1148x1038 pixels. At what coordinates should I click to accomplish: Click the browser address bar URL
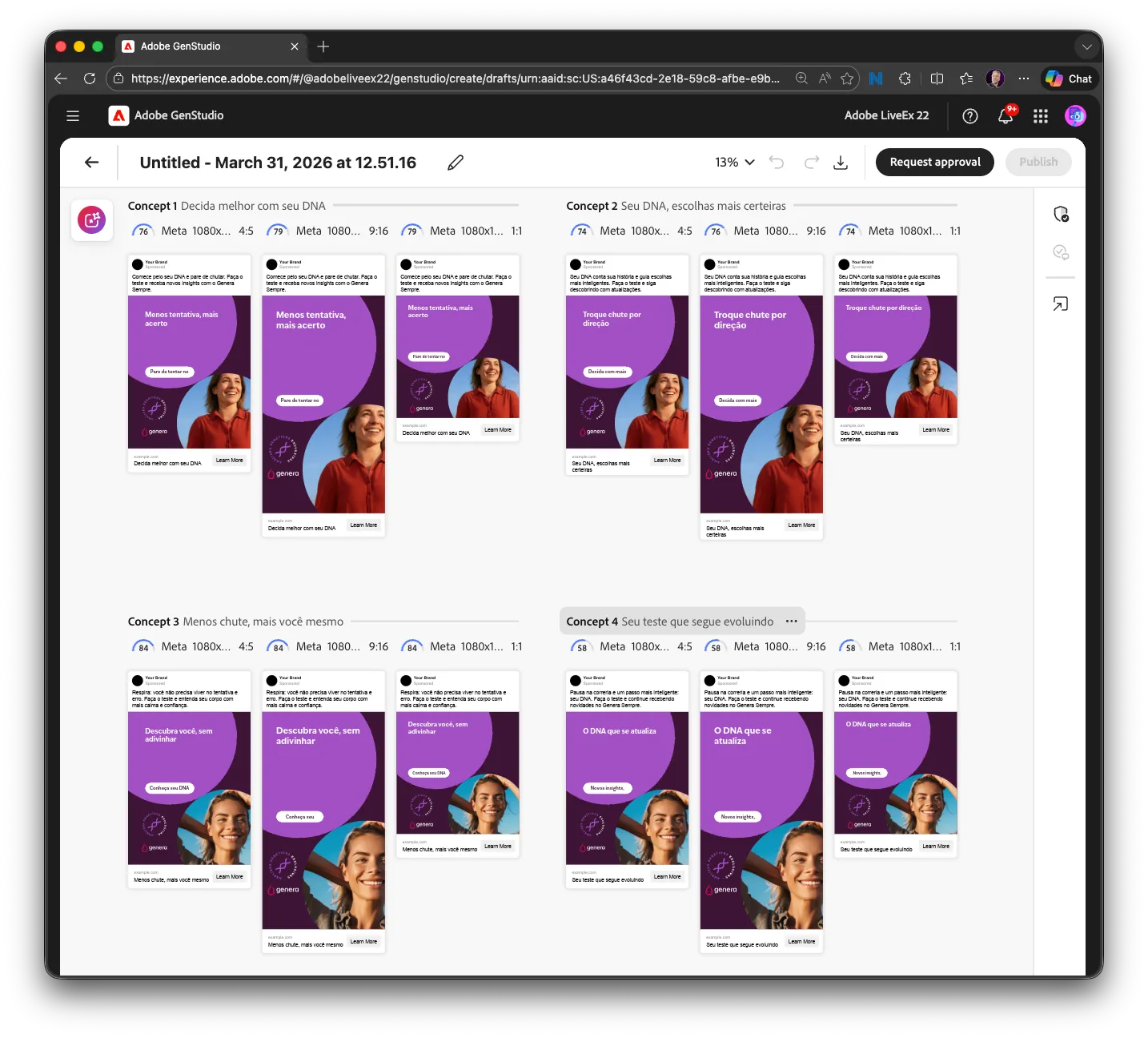[455, 78]
